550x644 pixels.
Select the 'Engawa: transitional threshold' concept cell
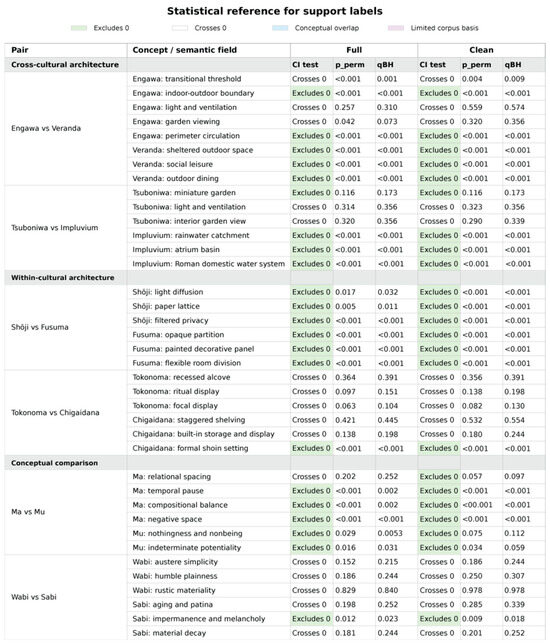[x=209, y=79]
